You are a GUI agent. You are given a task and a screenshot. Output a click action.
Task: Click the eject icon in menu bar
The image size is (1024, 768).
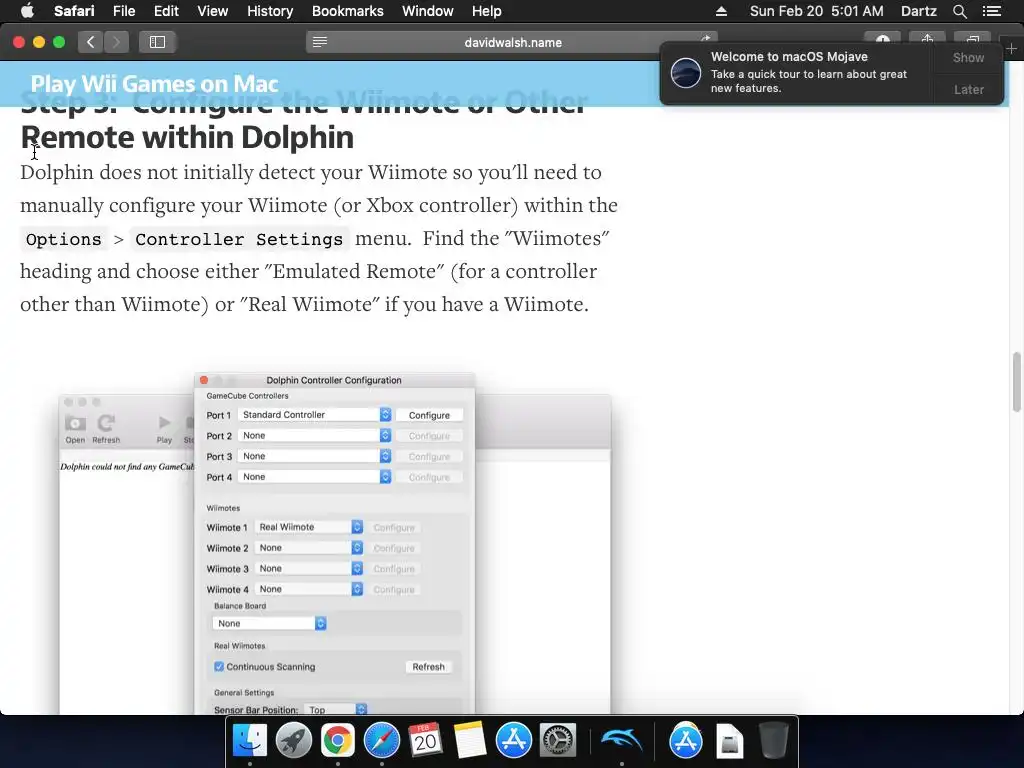coord(721,11)
